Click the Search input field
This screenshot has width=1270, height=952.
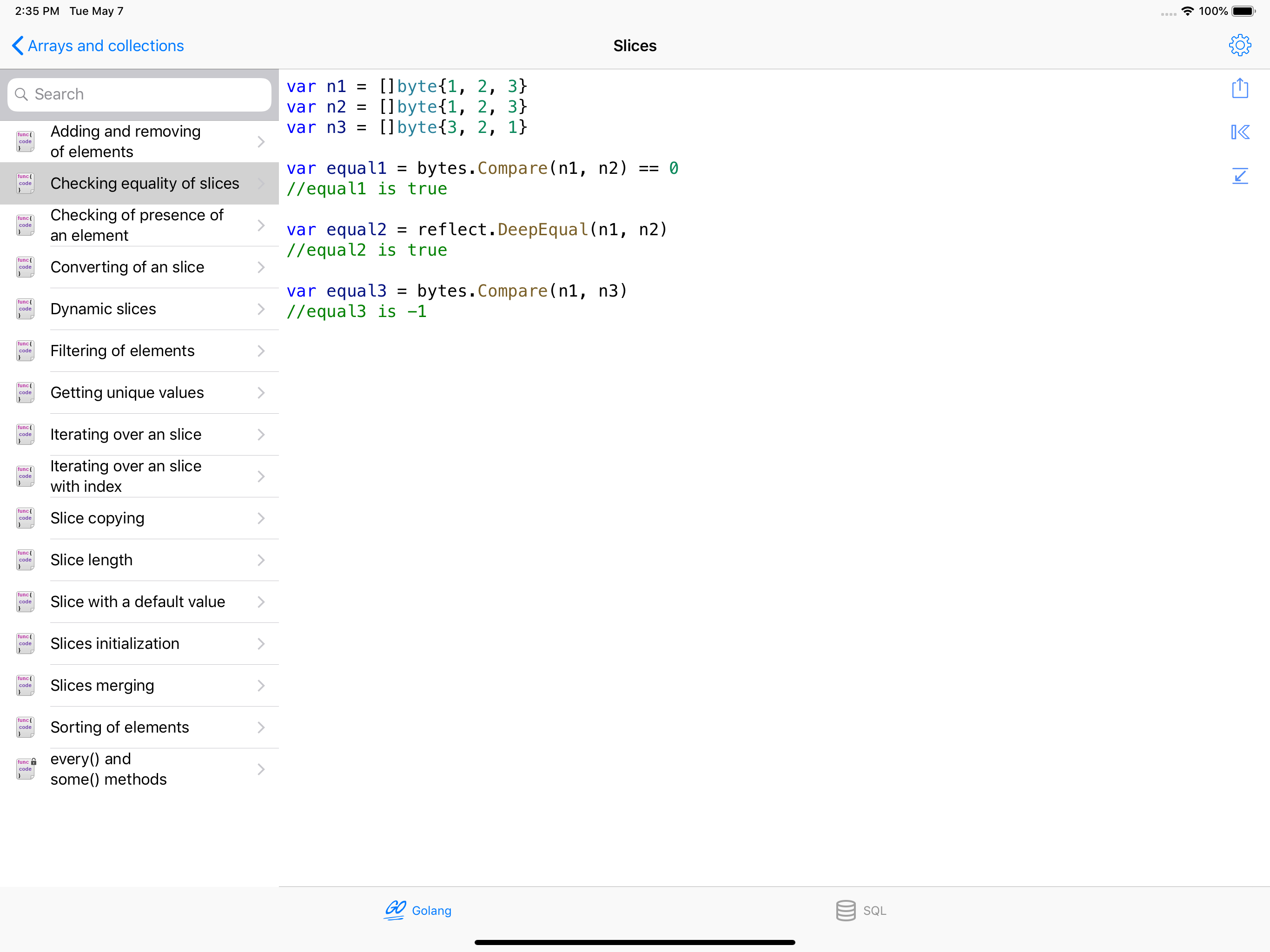pos(139,94)
